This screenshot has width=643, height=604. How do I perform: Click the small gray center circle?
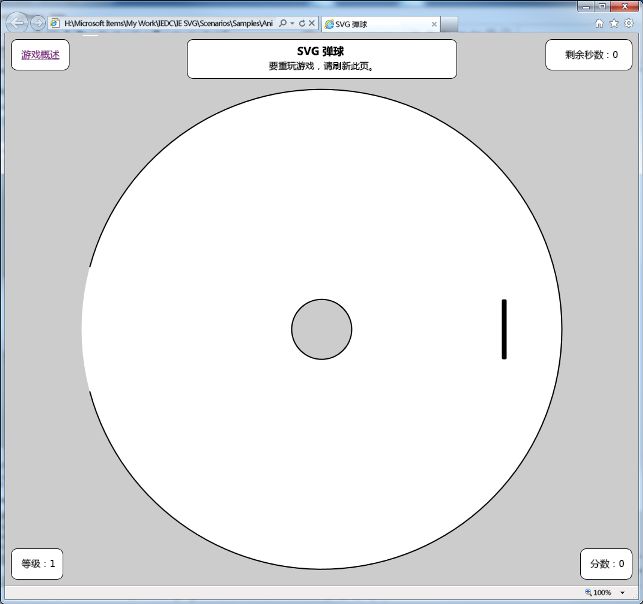pos(322,329)
